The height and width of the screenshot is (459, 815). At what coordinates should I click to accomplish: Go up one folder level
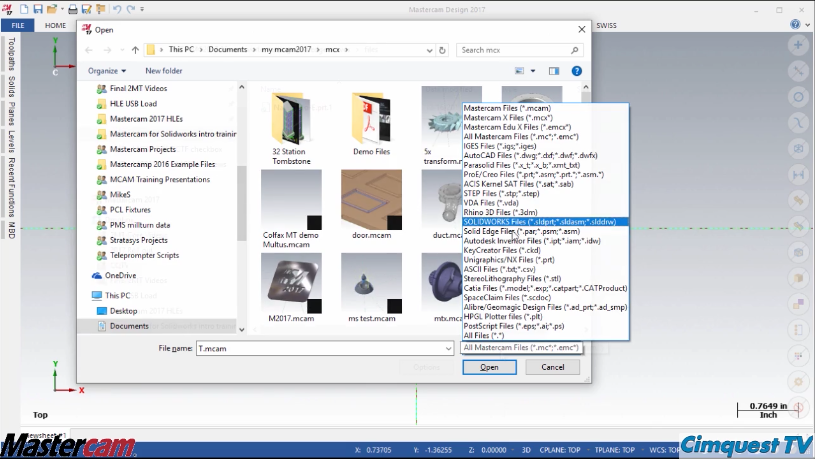(135, 50)
